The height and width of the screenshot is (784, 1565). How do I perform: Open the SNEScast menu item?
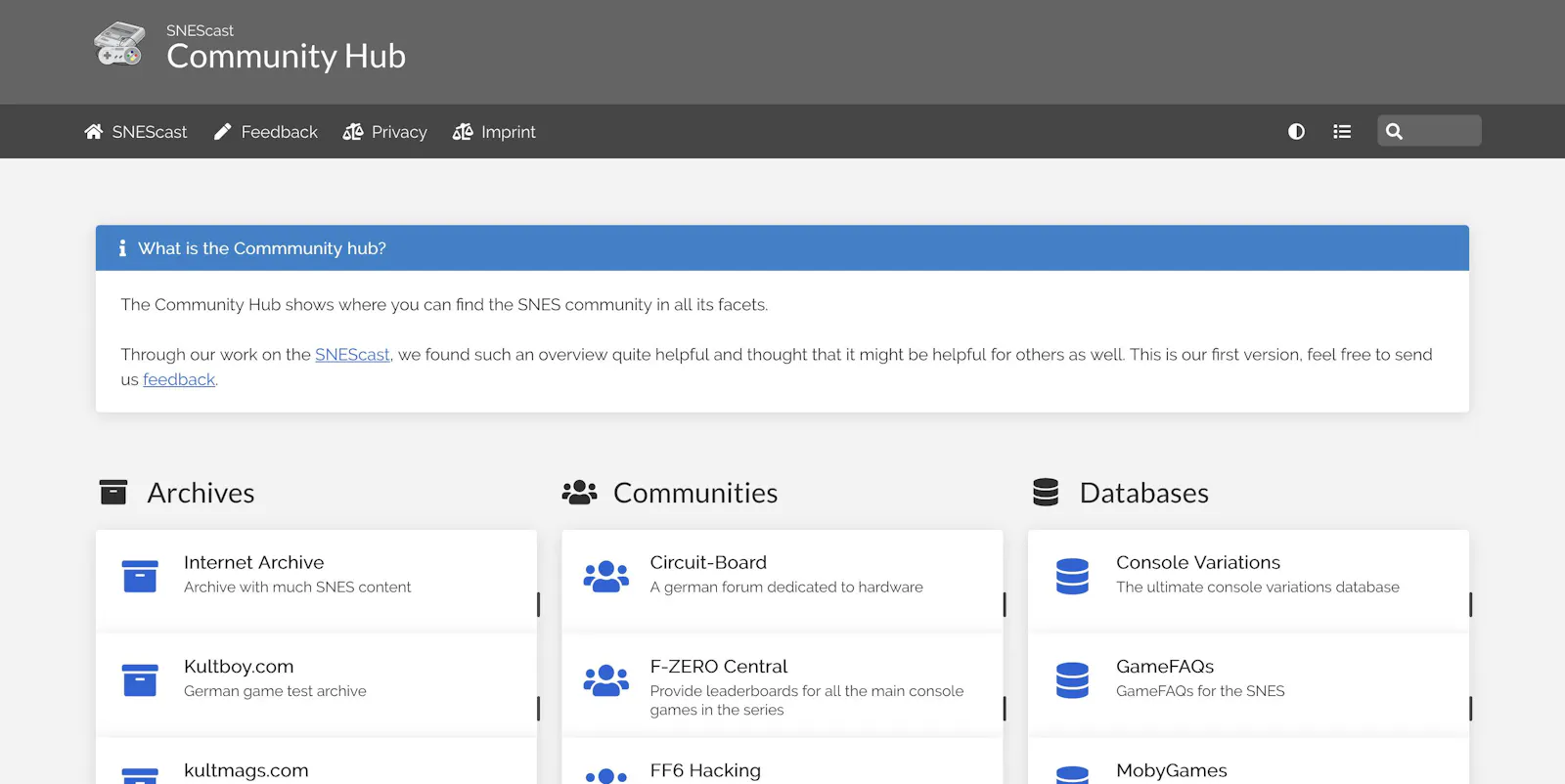(136, 131)
